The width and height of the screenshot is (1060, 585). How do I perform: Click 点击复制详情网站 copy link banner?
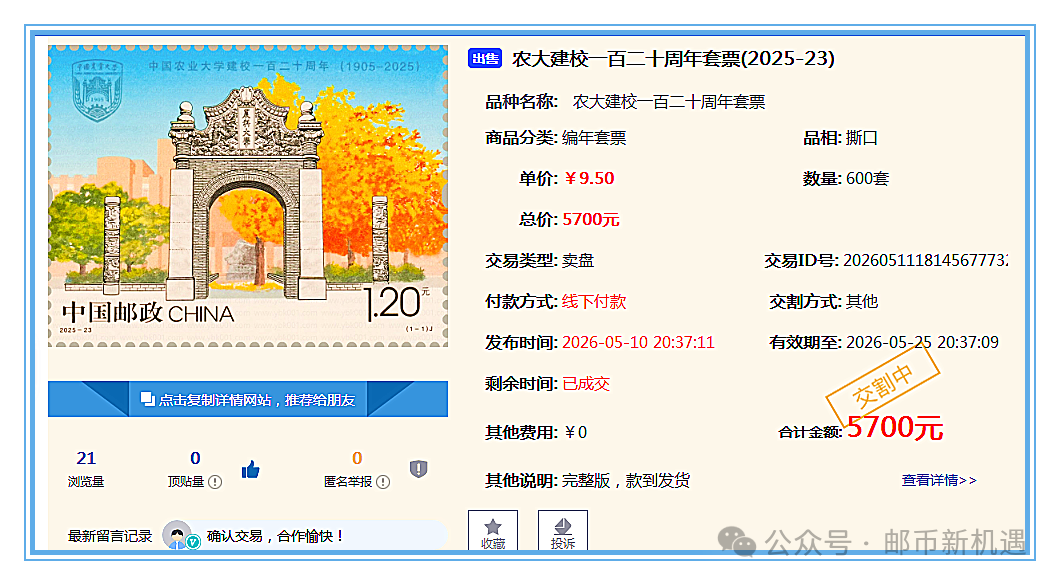click(247, 399)
